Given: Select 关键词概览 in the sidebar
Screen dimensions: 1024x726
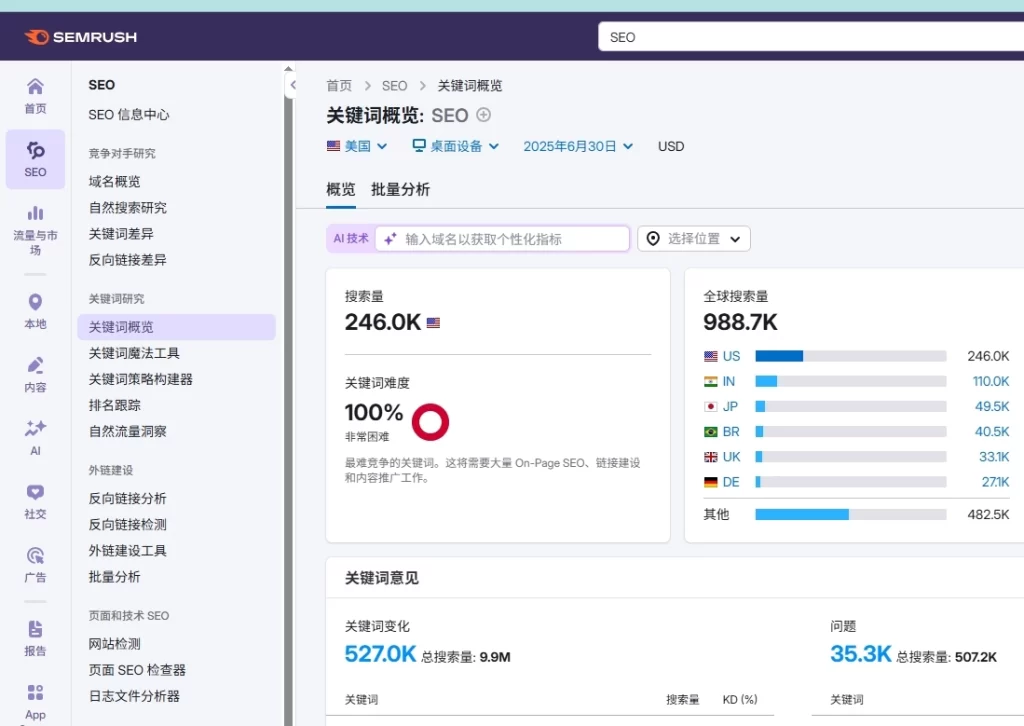Looking at the screenshot, I should tap(176, 327).
